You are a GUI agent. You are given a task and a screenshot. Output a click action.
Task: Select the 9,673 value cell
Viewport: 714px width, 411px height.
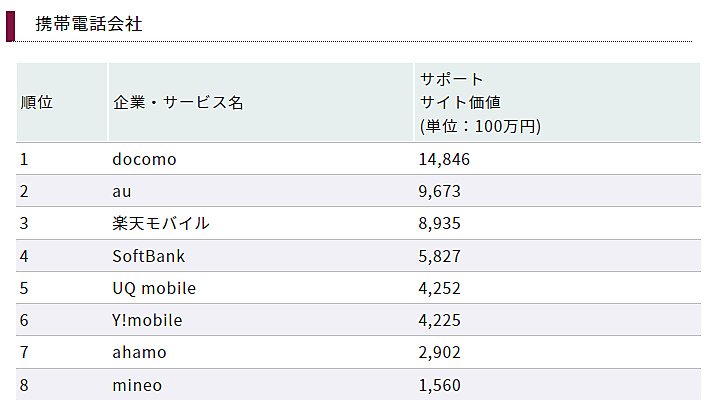coord(440,191)
